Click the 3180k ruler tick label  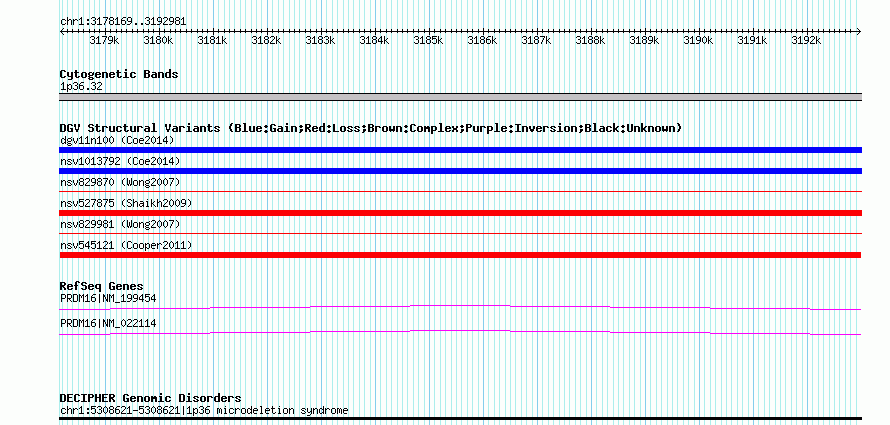(x=158, y=40)
